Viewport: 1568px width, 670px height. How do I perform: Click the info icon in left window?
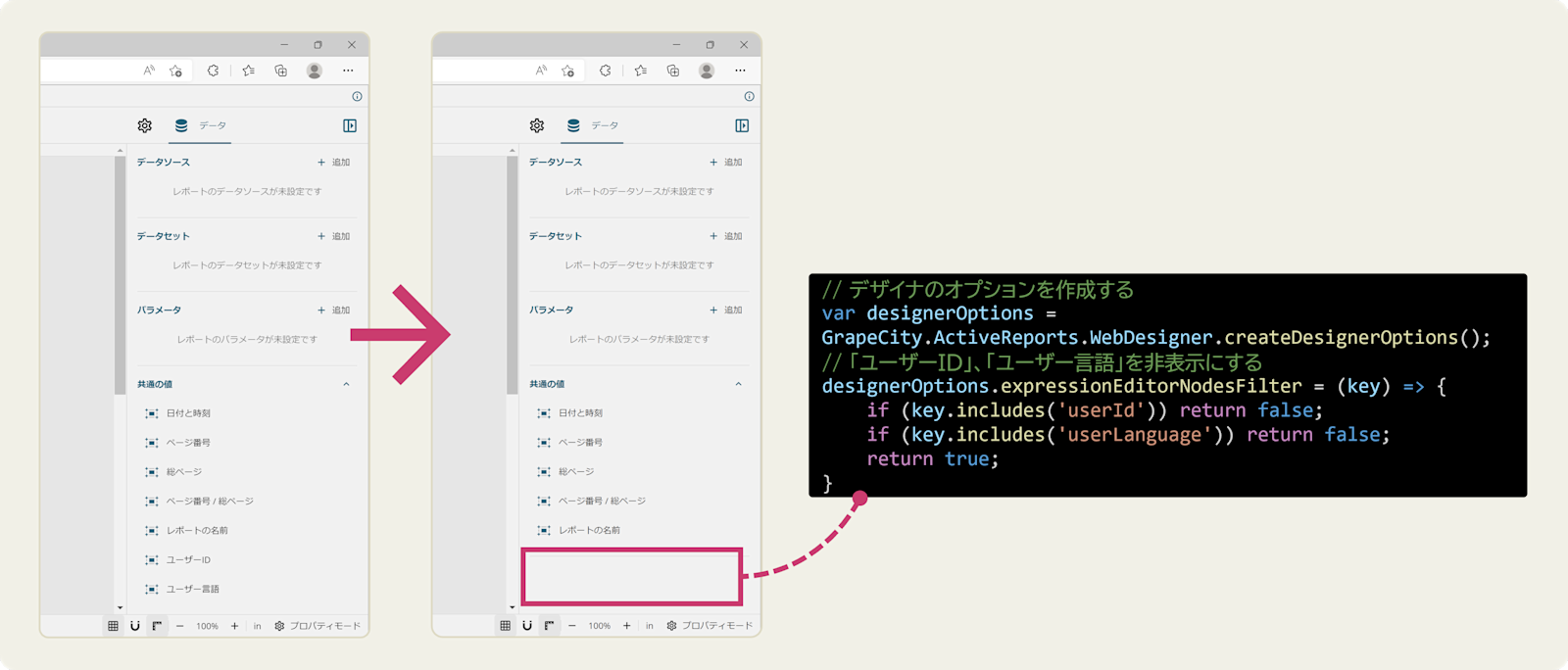[357, 96]
